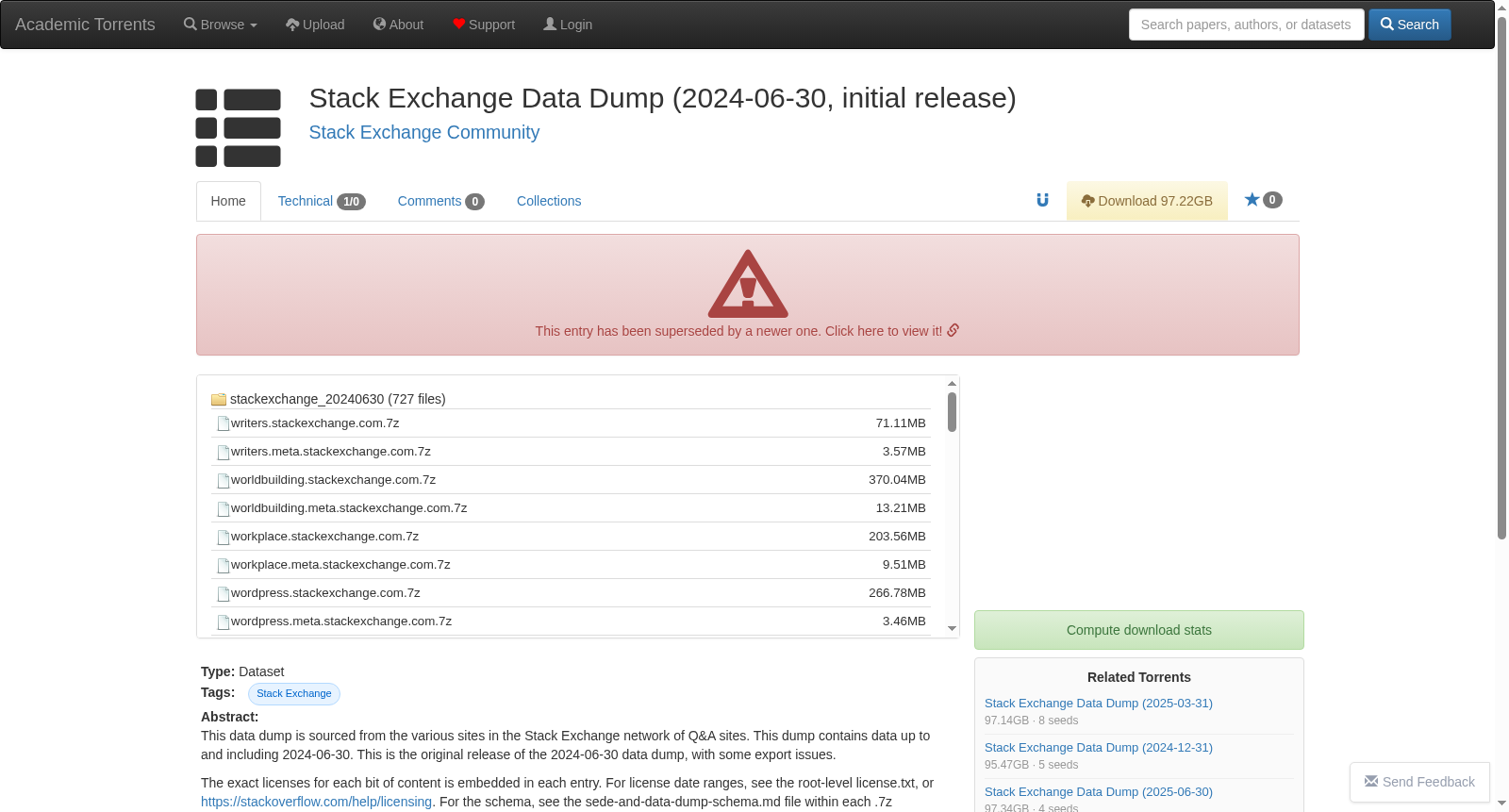This screenshot has width=1509, height=812.
Task: Select the writers.stackexchange.com.7z file name
Action: click(315, 423)
